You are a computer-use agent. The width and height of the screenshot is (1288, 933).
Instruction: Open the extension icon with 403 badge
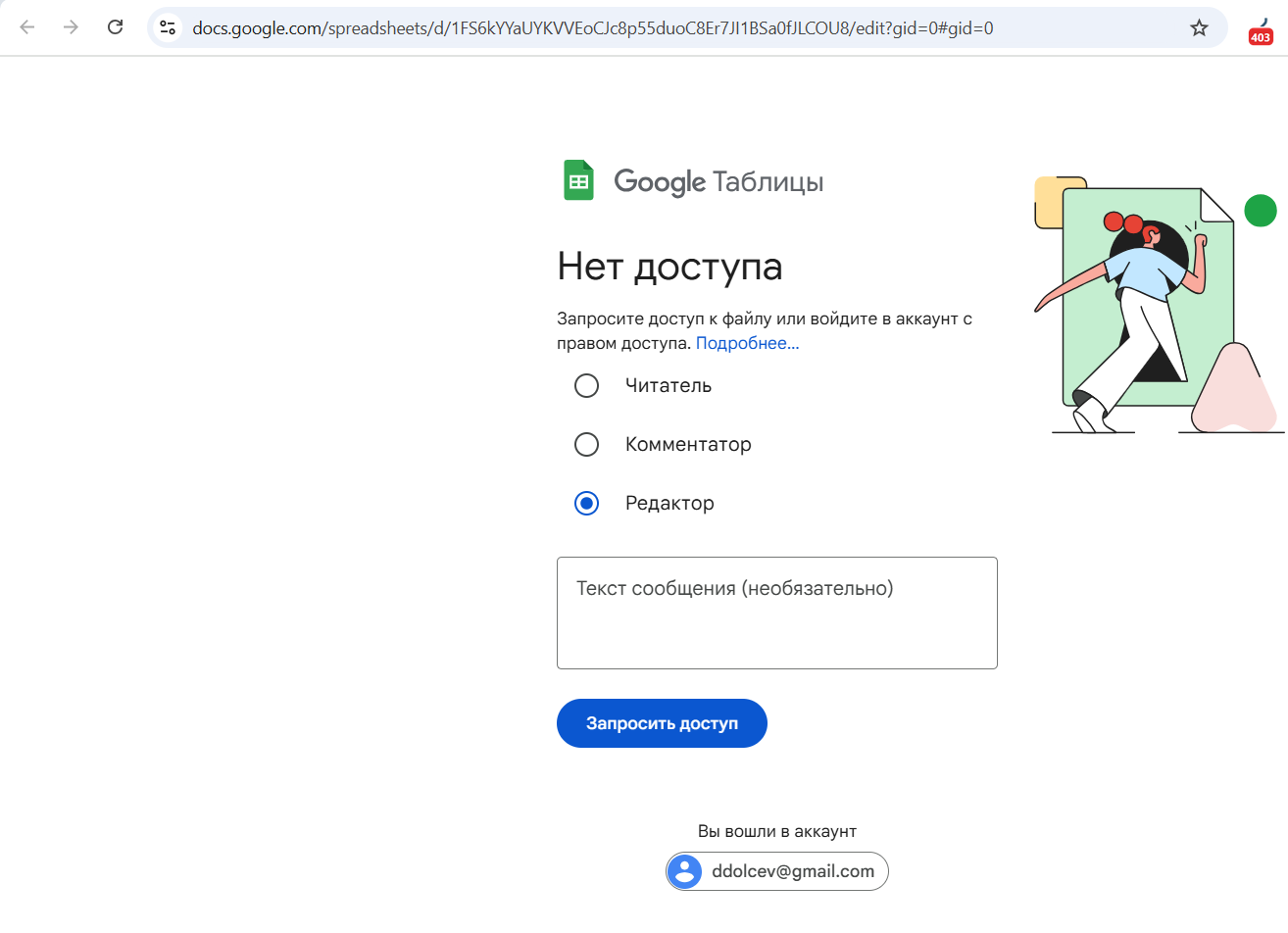pos(1261,30)
